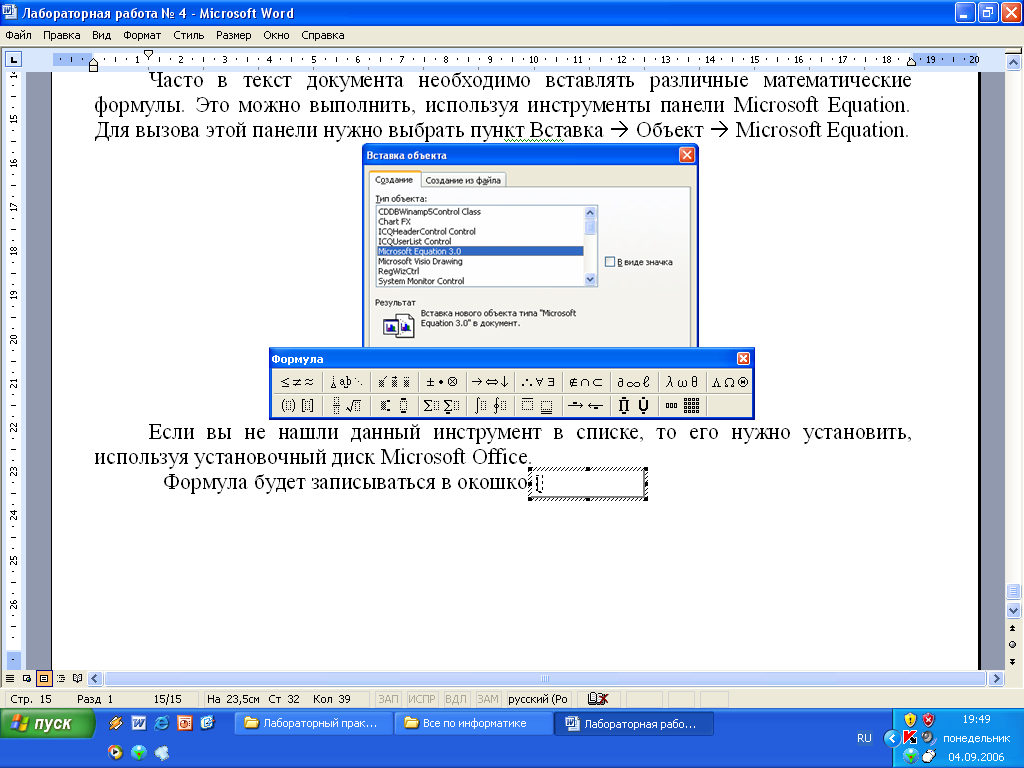This screenshot has width=1024, height=768.
Task: Open the Правка menu
Action: 61,35
